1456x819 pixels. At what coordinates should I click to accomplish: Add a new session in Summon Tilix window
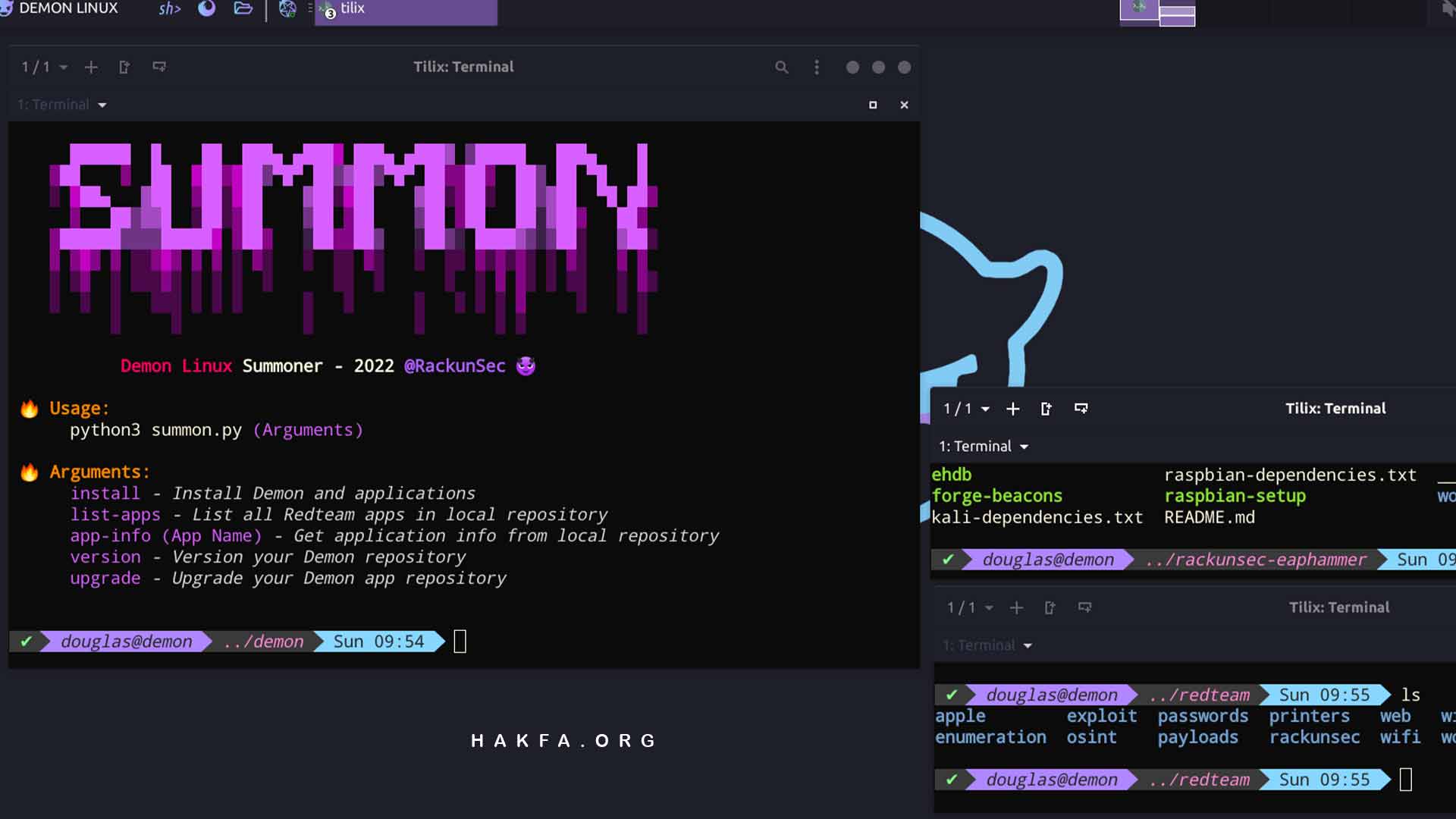pos(91,67)
